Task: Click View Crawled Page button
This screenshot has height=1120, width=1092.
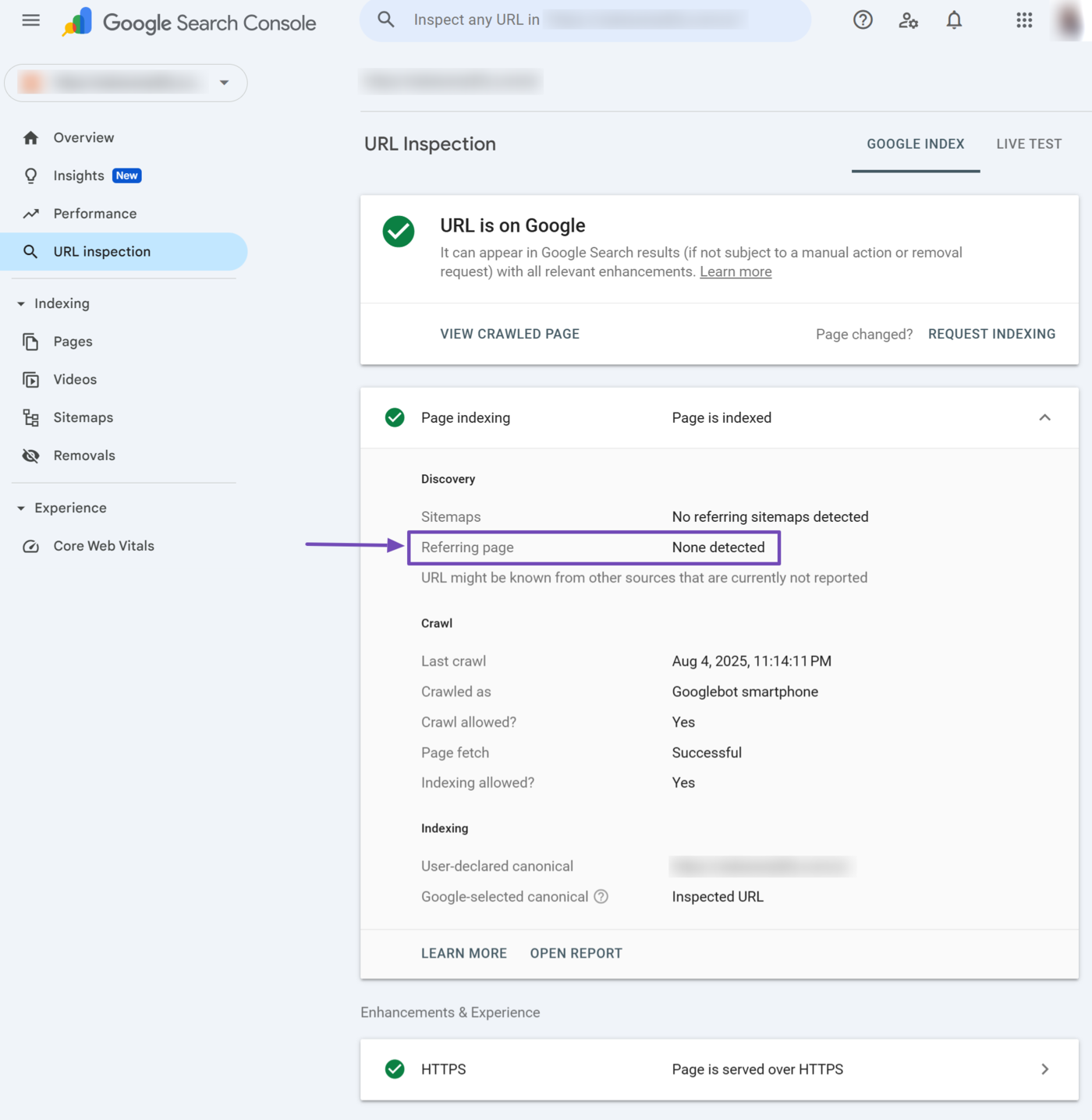Action: click(x=510, y=334)
